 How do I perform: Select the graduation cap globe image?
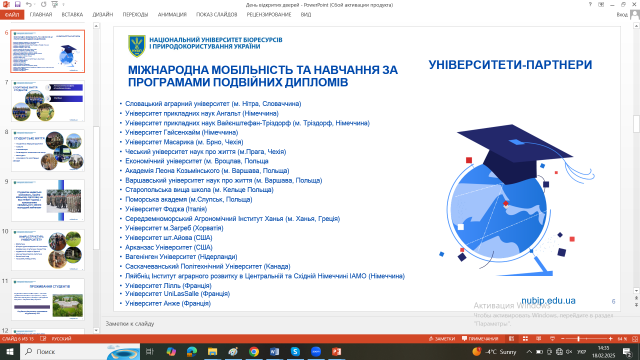(x=516, y=200)
